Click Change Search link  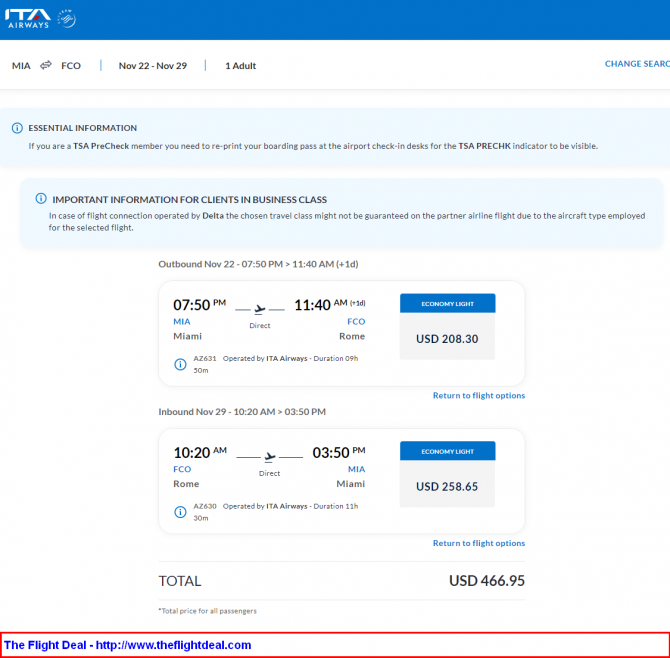pyautogui.click(x=637, y=64)
